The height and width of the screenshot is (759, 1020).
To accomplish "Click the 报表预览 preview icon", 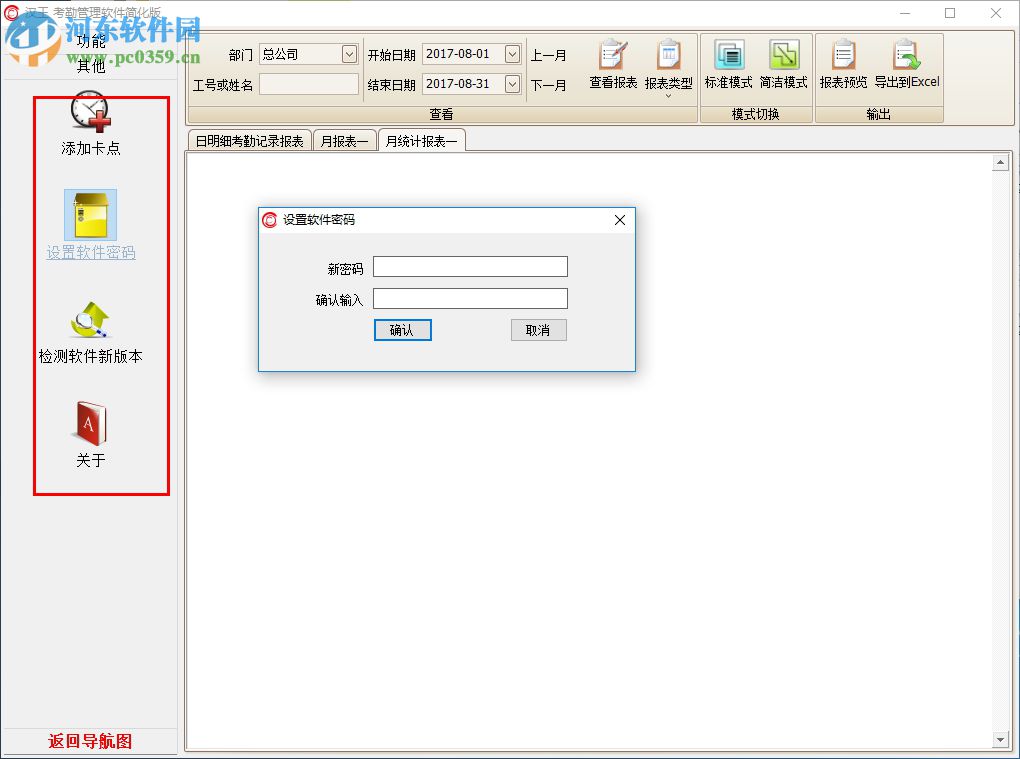I will tap(844, 65).
